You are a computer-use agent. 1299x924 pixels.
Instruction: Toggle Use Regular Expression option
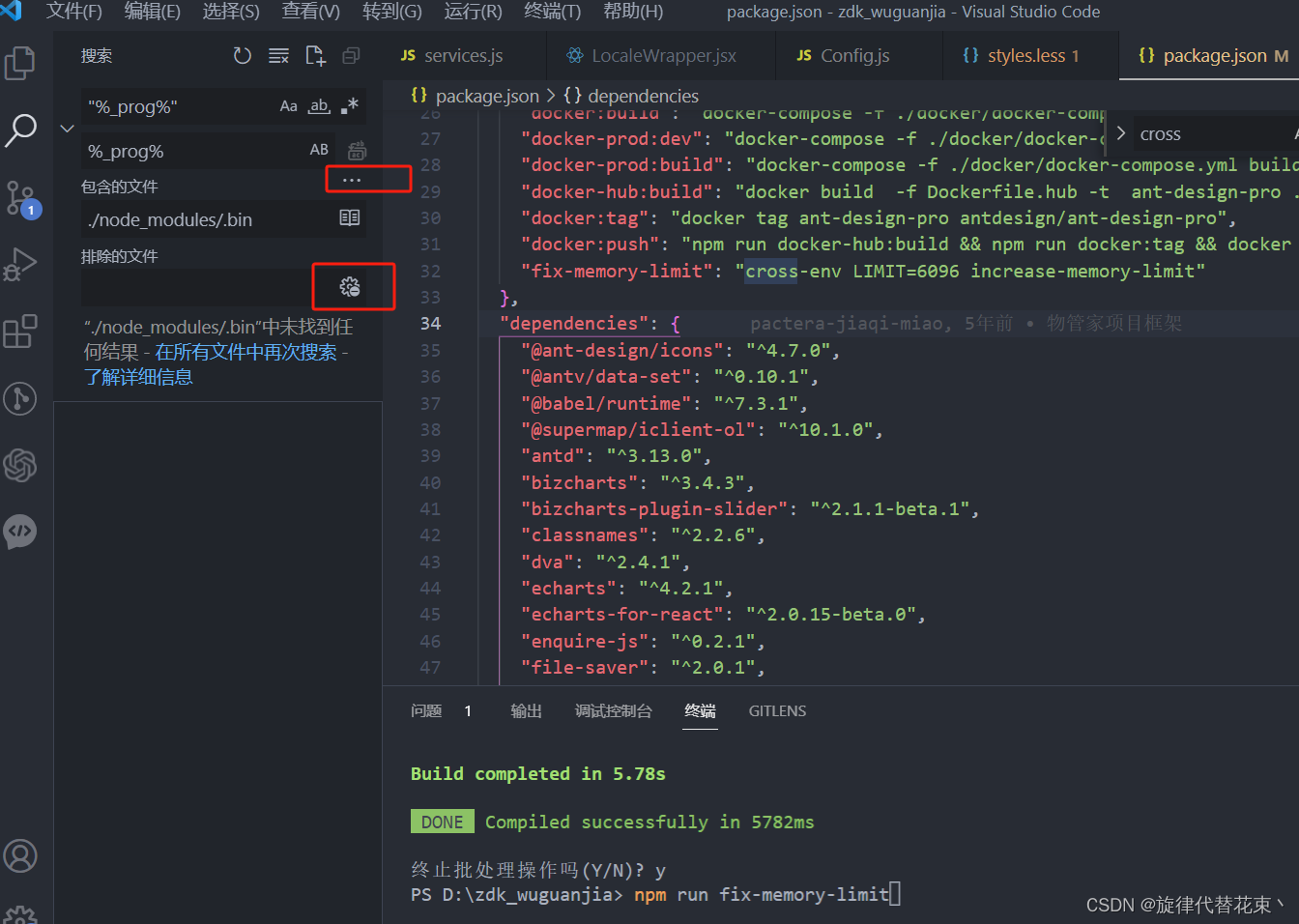pos(350,106)
